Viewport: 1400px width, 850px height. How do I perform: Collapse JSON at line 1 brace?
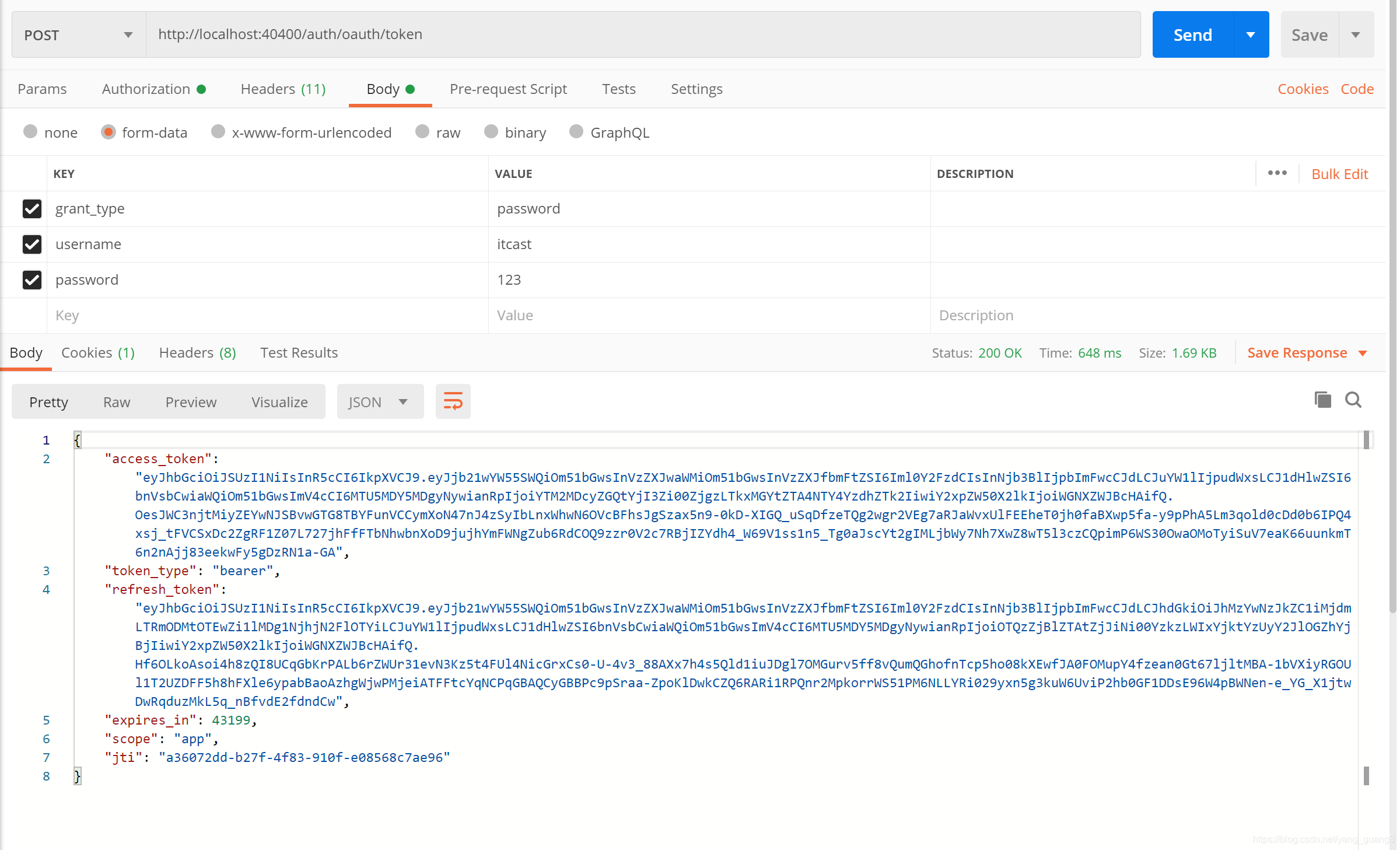77,440
